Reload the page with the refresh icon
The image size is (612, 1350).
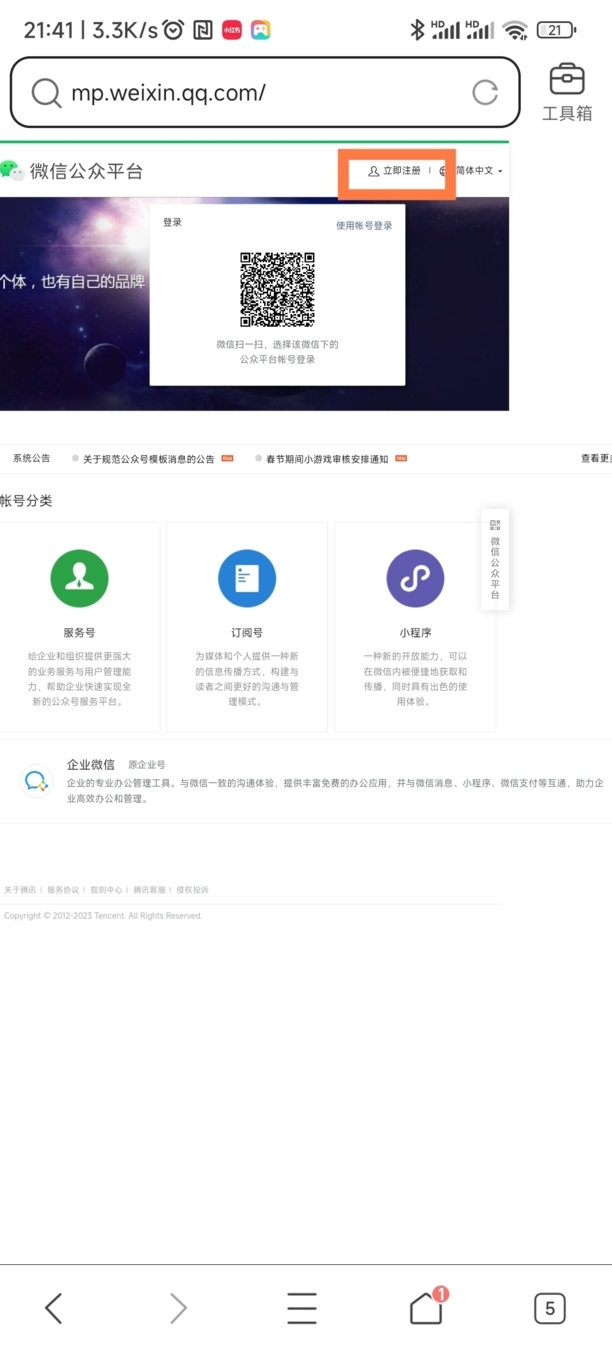[x=485, y=93]
